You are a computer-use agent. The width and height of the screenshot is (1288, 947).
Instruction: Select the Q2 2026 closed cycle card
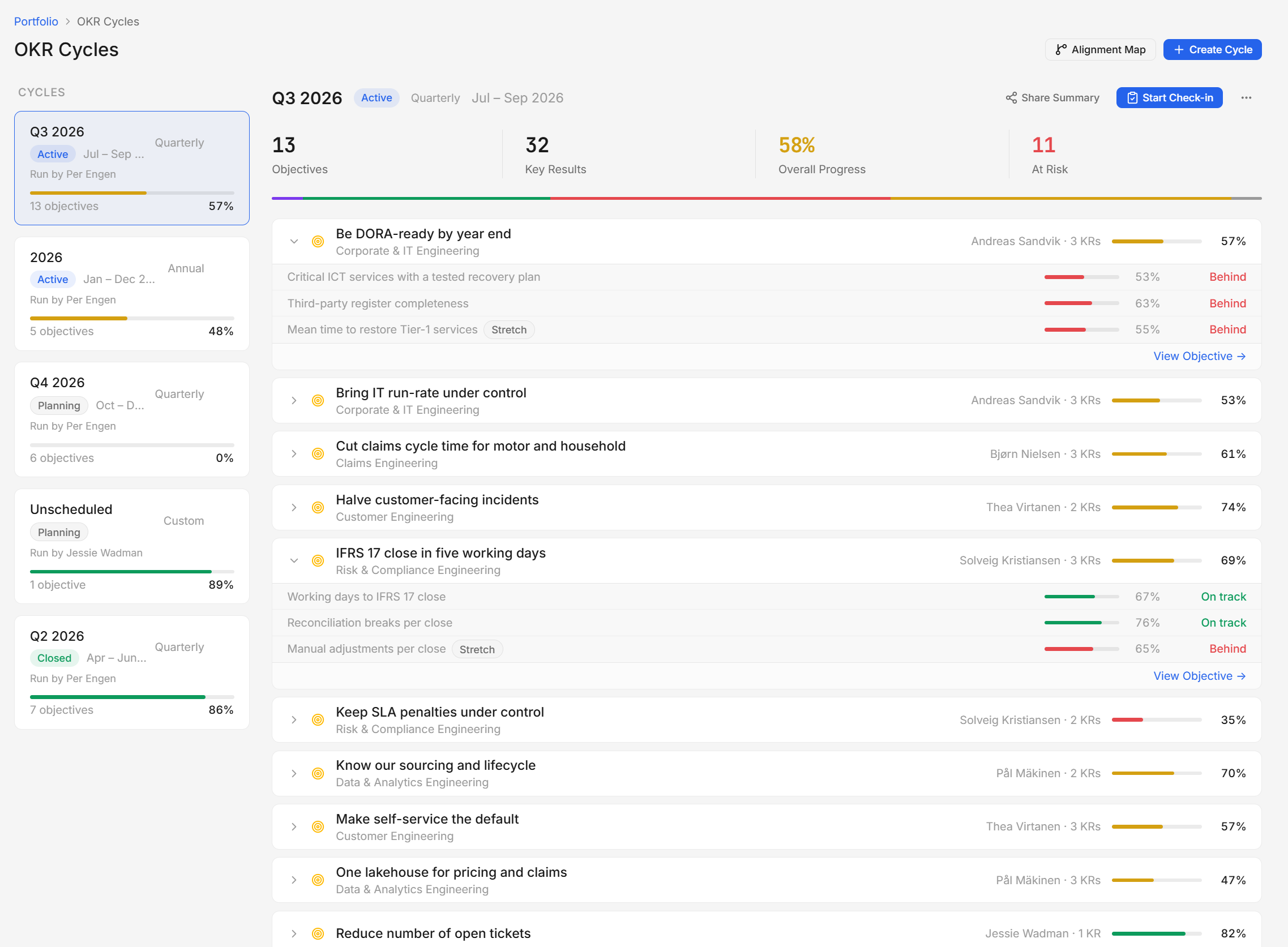pyautogui.click(x=132, y=672)
